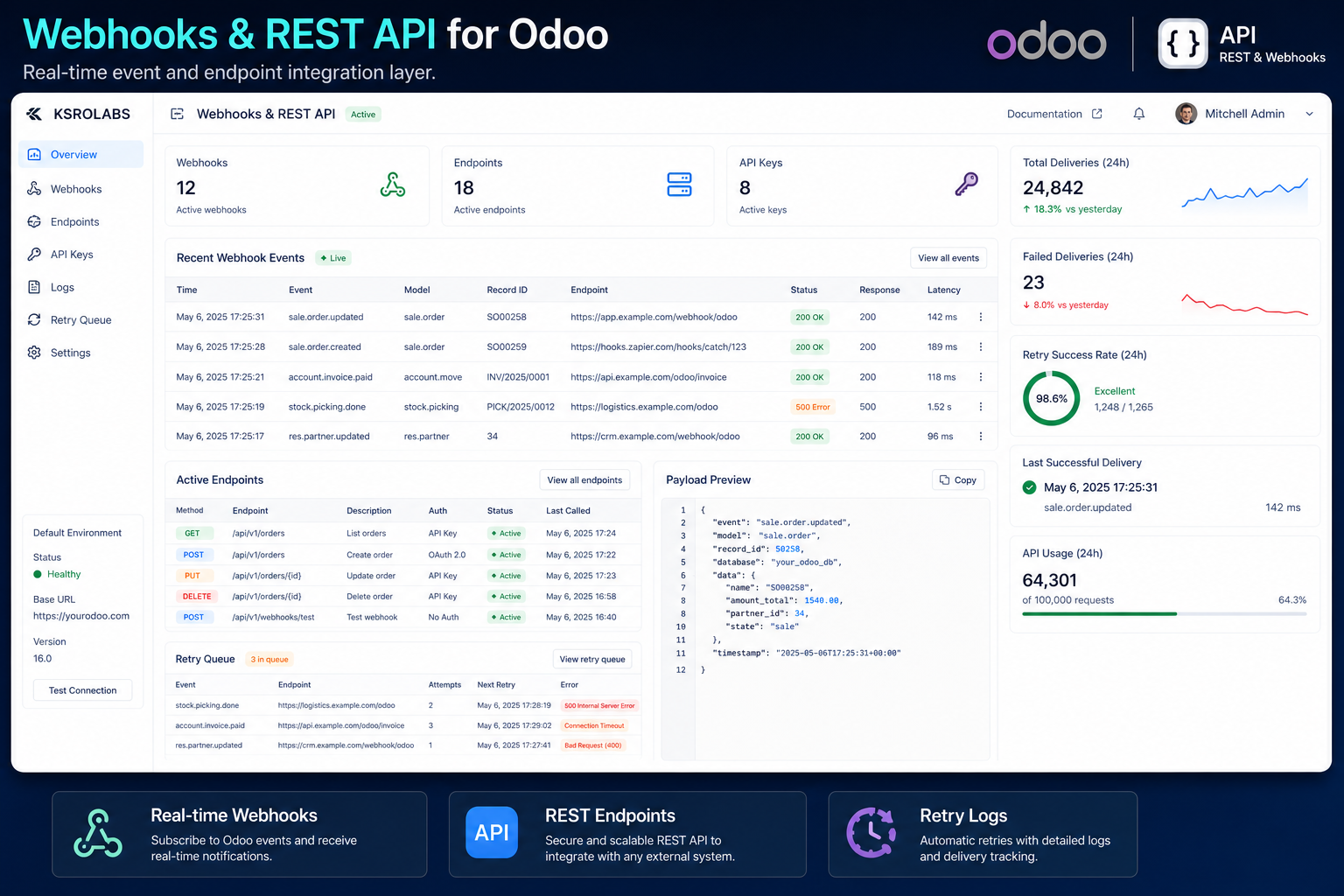Copy the payload preview
This screenshot has height=896, width=1344.
958,479
